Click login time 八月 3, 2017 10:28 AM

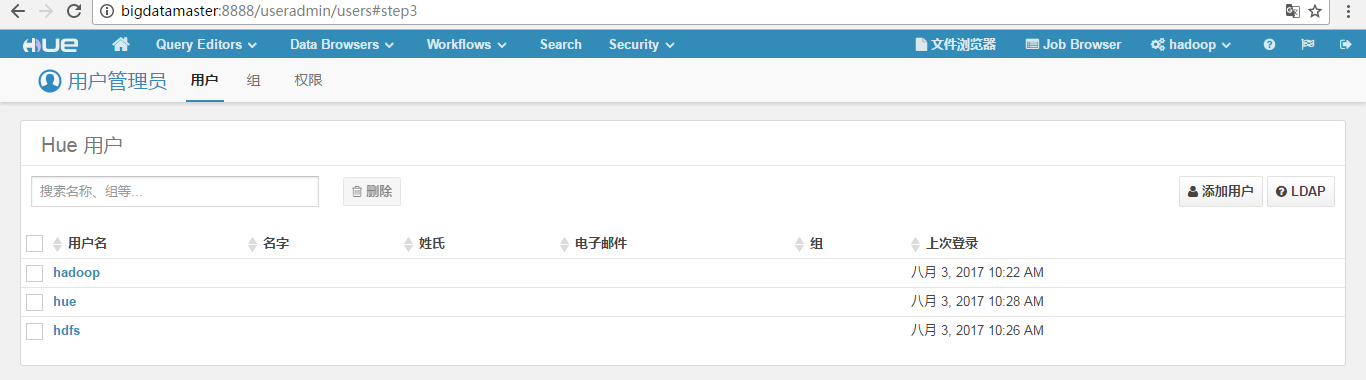point(977,302)
